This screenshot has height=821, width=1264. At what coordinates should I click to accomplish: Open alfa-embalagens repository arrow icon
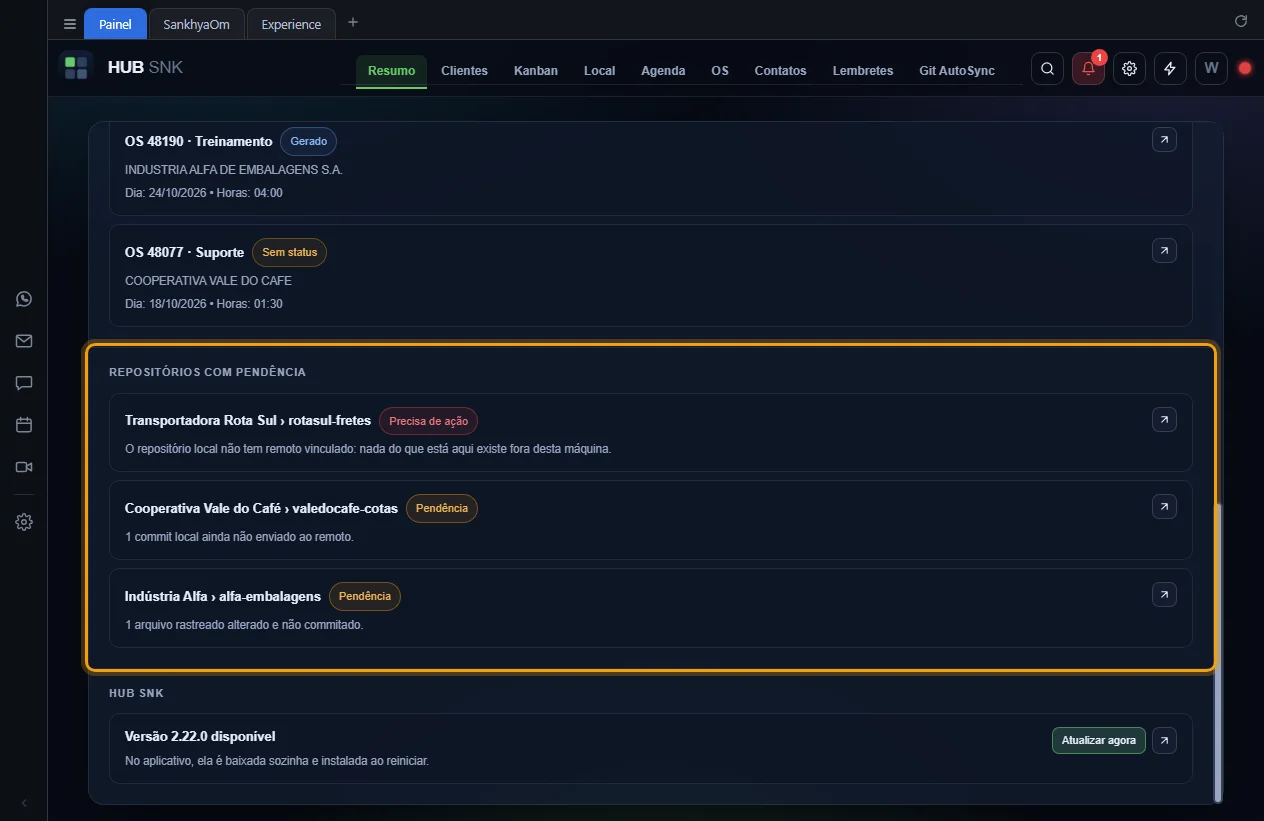click(1164, 595)
